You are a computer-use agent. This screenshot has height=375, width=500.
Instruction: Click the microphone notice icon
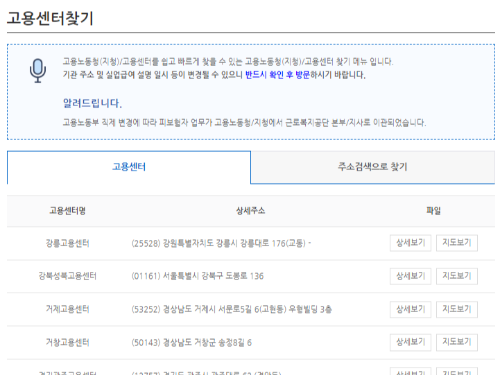coord(38,71)
